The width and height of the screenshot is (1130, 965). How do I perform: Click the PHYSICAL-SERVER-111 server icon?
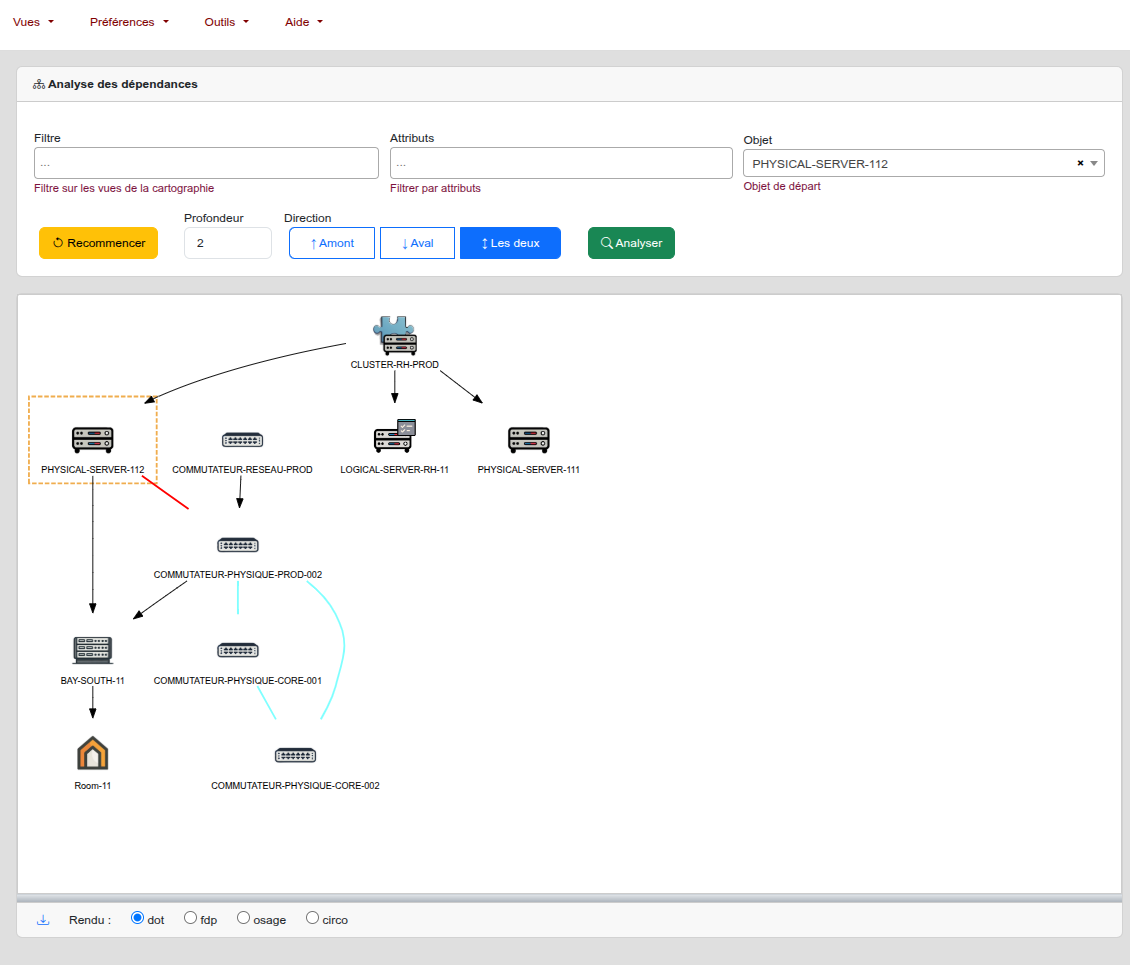click(529, 439)
